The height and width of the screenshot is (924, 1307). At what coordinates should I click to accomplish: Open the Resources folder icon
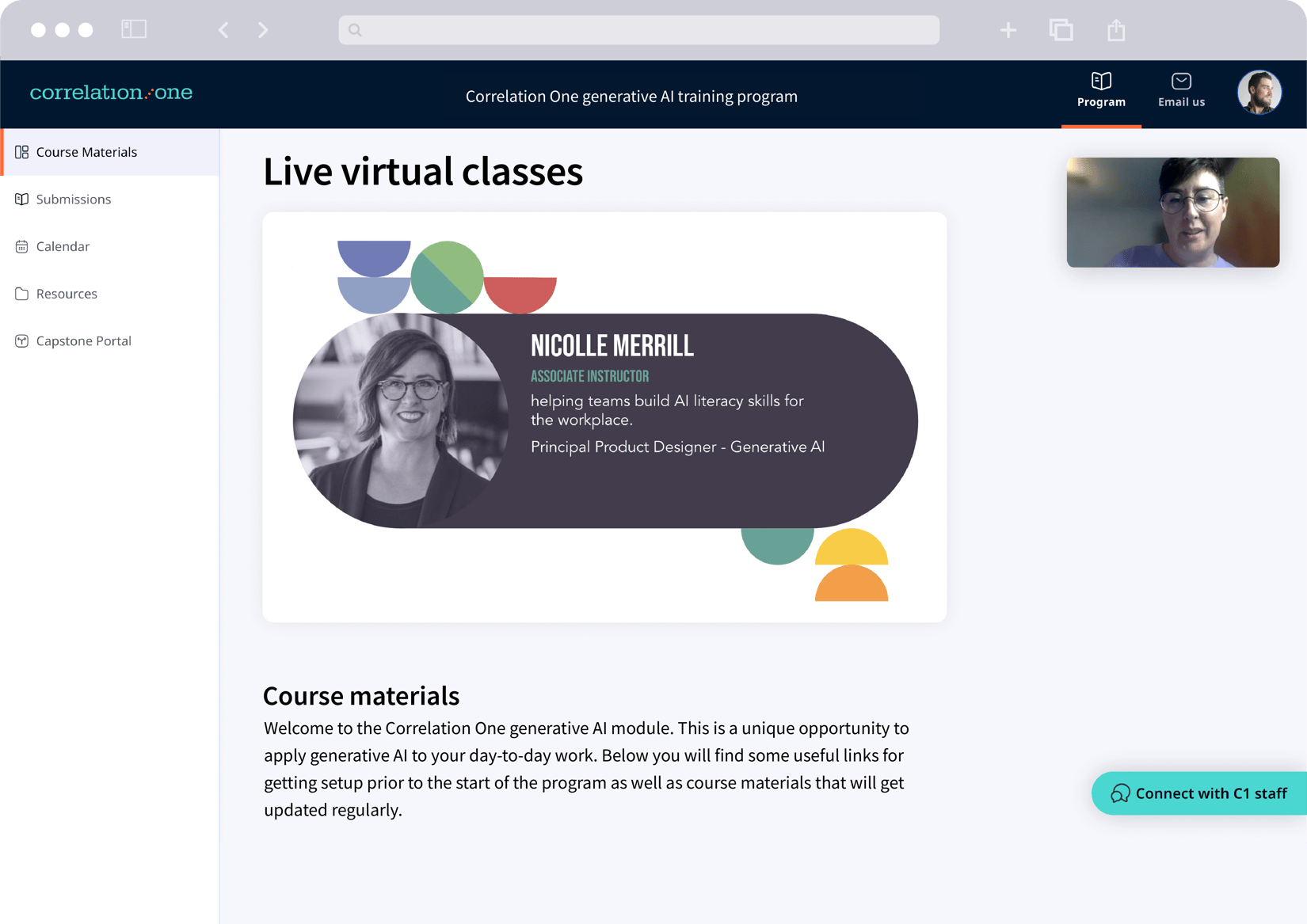pyautogui.click(x=21, y=294)
